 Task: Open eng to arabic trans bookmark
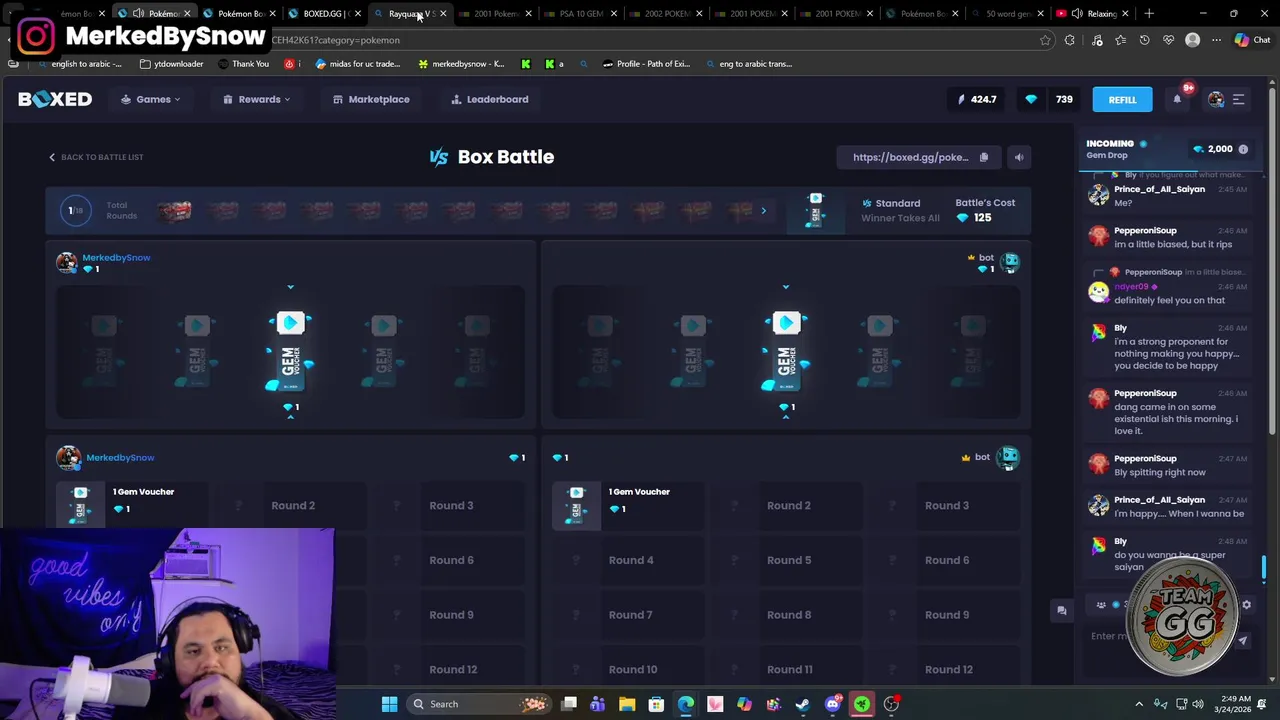point(749,64)
